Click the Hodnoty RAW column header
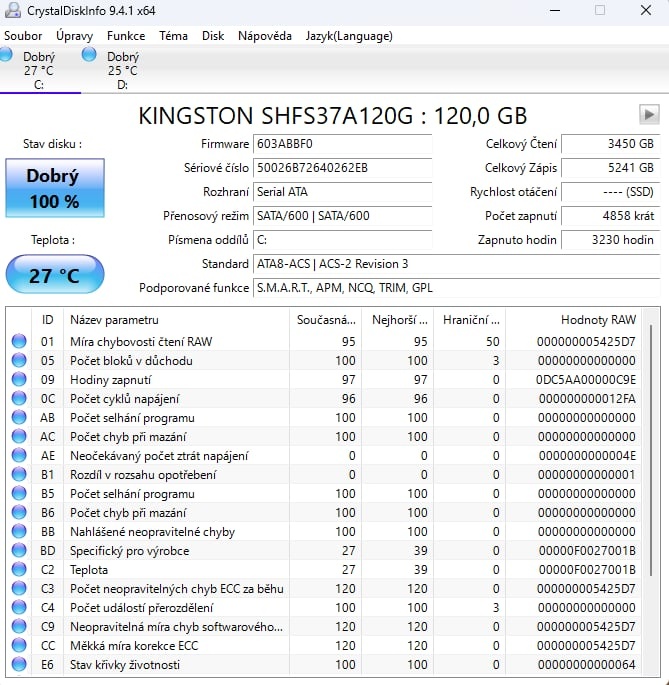Screen dimensions: 669x685 (x=573, y=320)
